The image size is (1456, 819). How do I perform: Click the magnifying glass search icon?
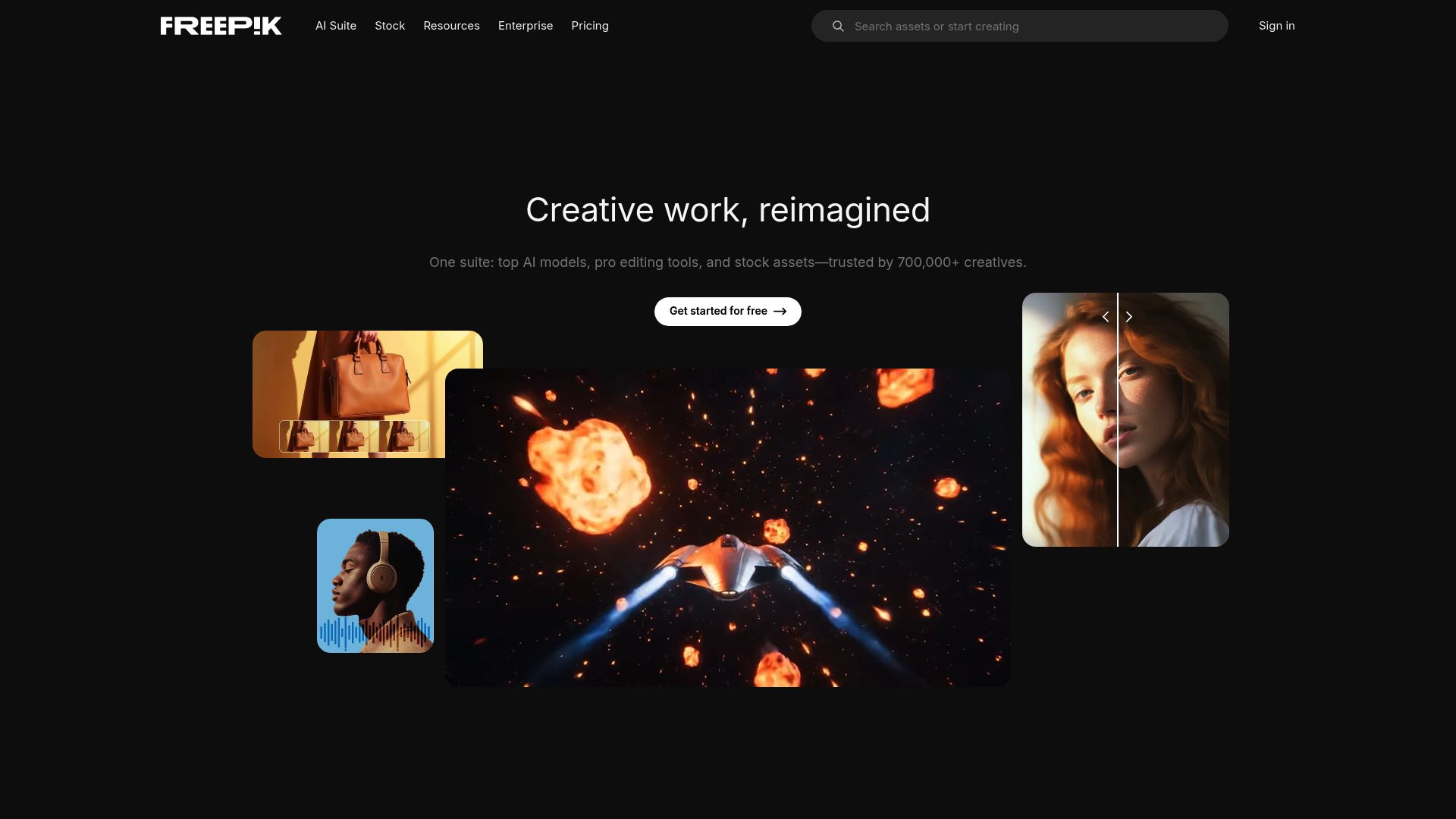[838, 27]
